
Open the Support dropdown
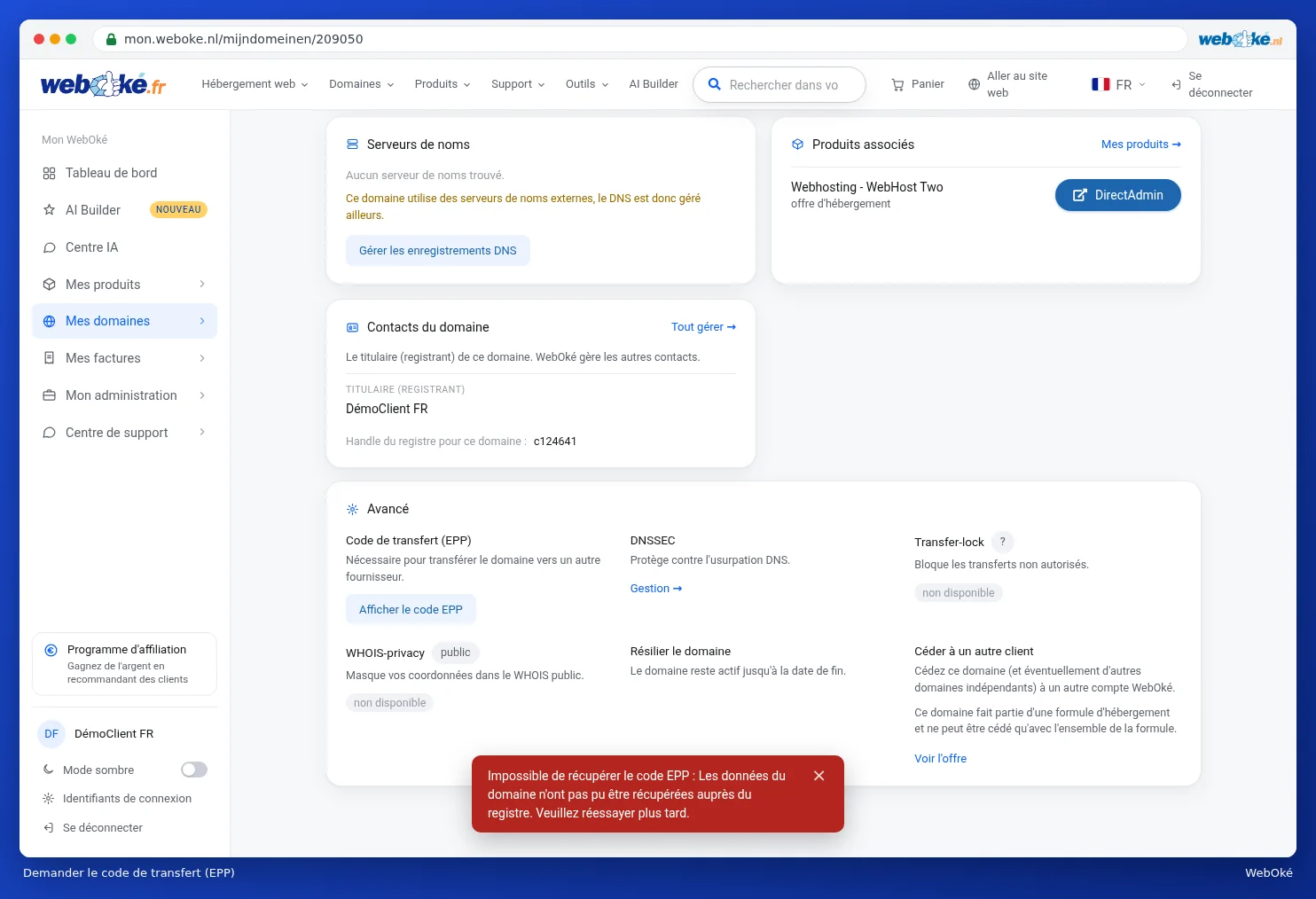[x=518, y=84]
